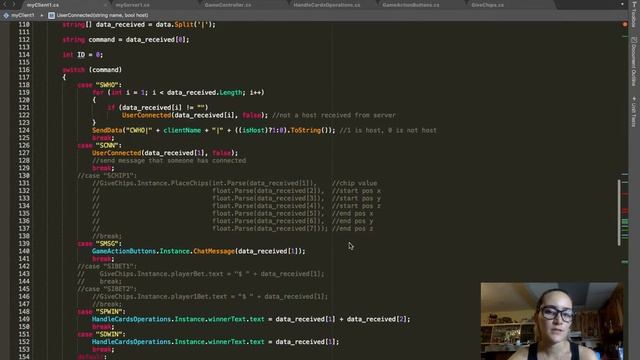Click the editor vertical scrollbar thumb
The width and height of the screenshot is (640, 360).
tap(619, 212)
